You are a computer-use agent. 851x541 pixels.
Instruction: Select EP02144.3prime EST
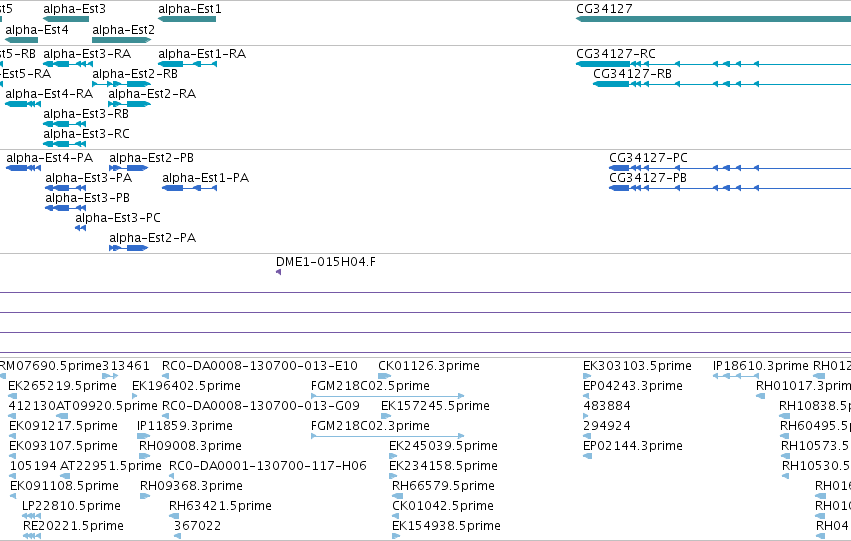(587, 455)
